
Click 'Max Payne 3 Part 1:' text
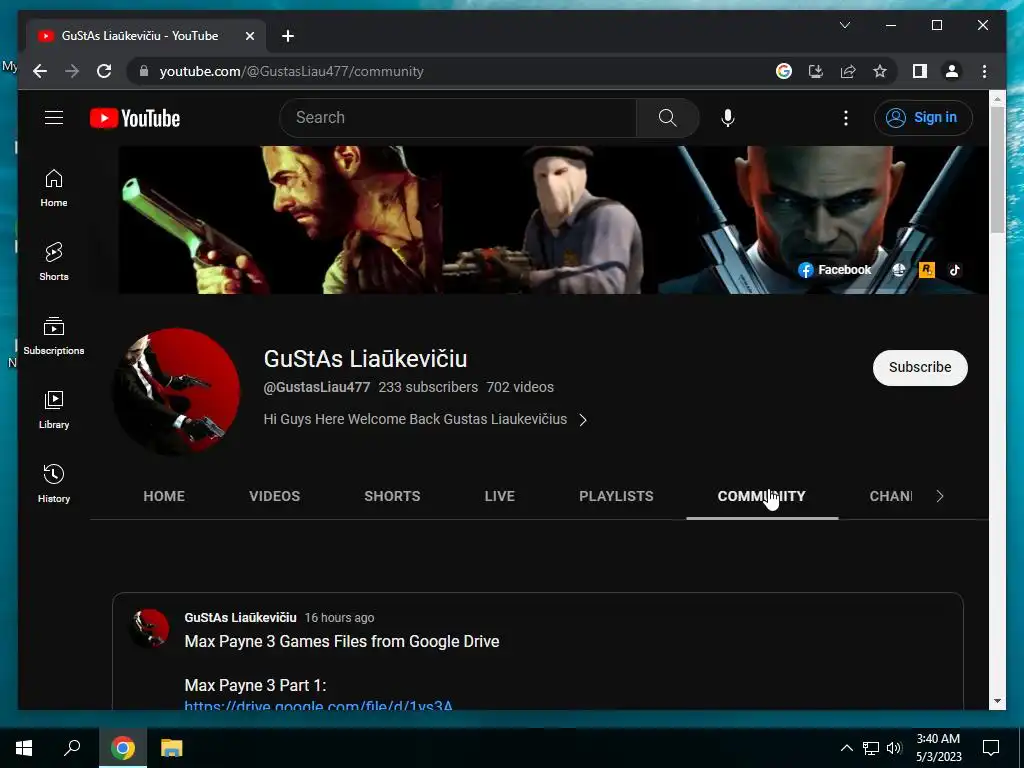pyautogui.click(x=255, y=685)
